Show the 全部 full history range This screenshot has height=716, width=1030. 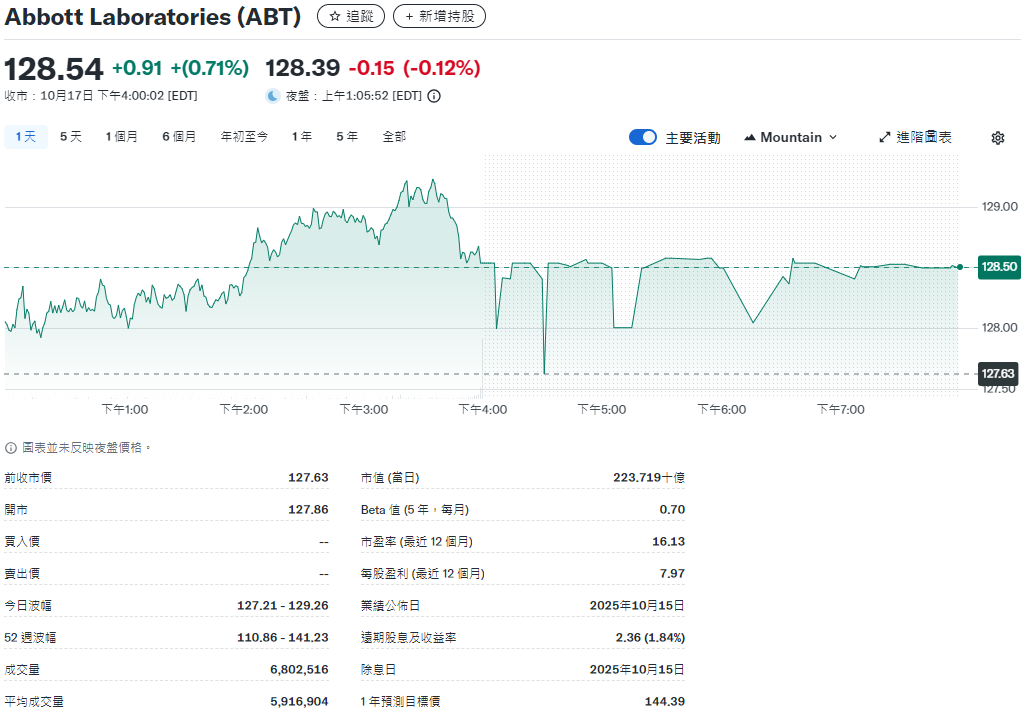click(x=394, y=137)
